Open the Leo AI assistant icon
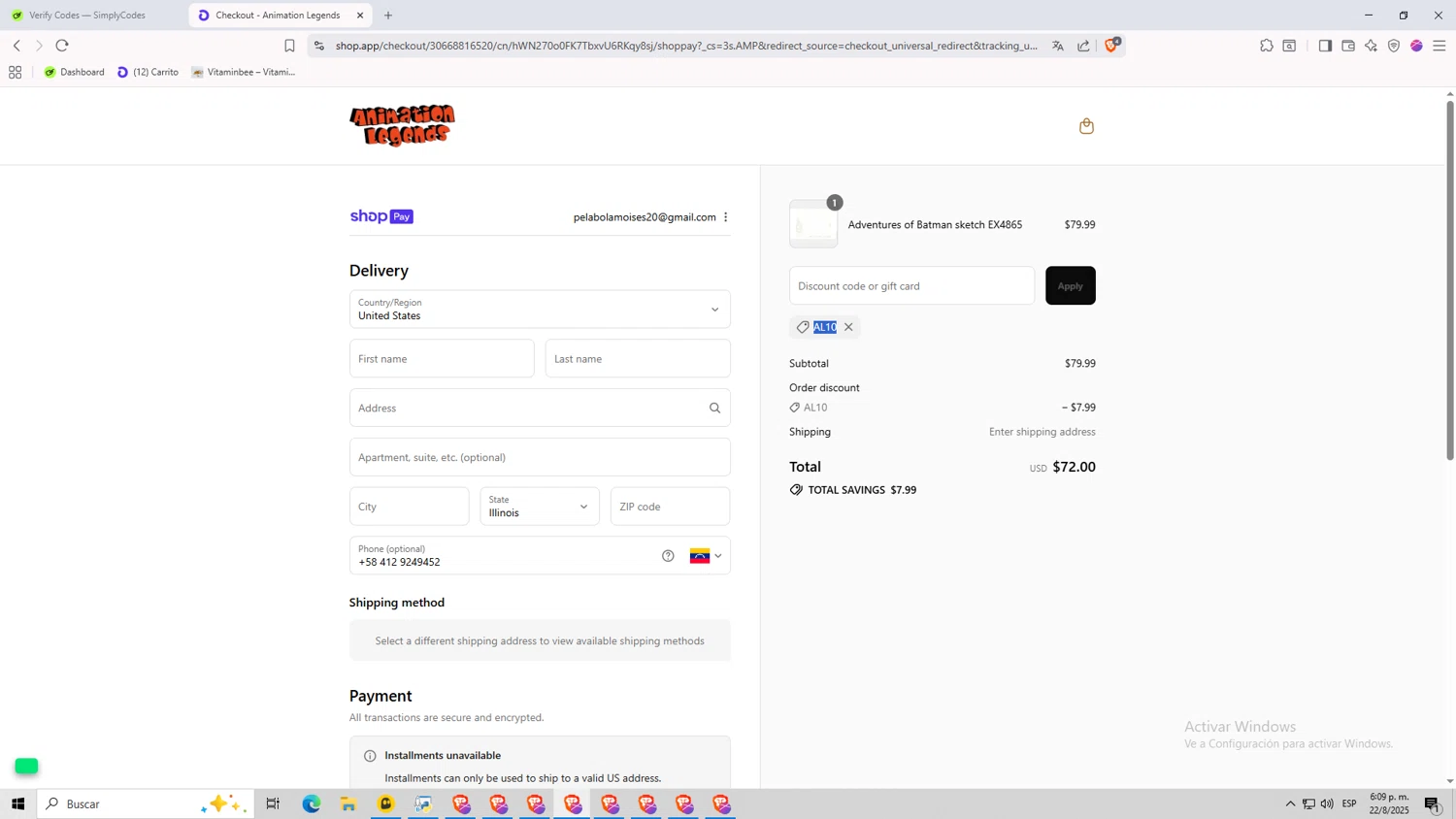The image size is (1456, 819). (1371, 46)
